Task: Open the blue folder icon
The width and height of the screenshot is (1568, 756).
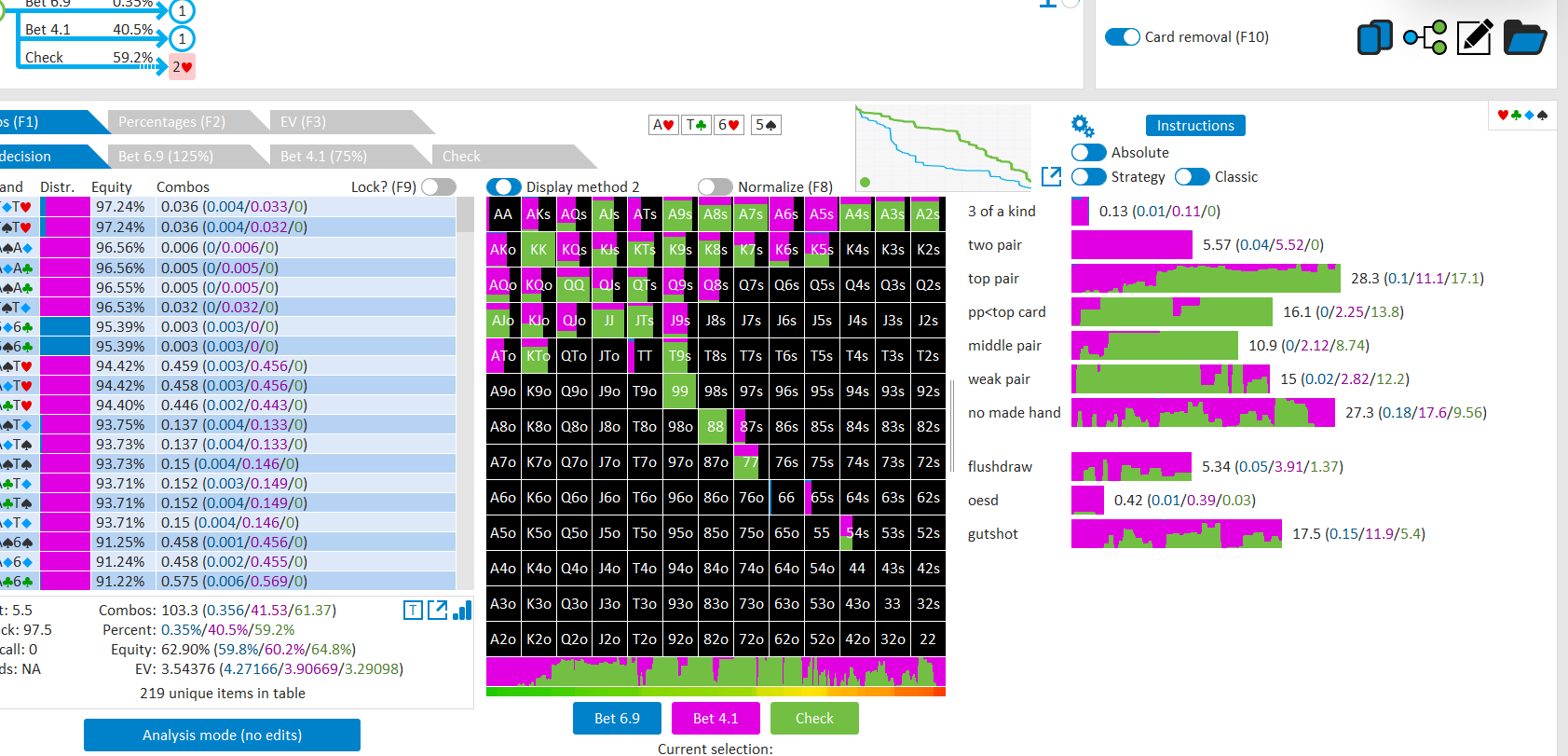Action: click(x=1524, y=37)
